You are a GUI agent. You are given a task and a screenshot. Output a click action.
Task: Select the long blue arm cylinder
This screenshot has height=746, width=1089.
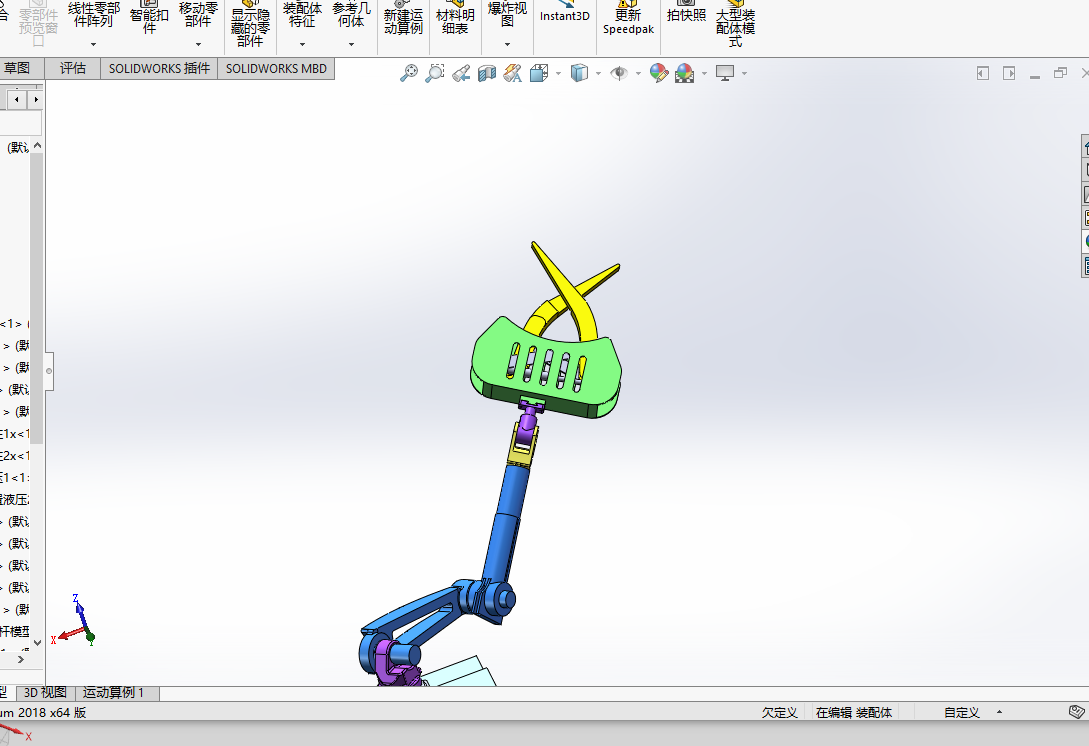pyautogui.click(x=508, y=524)
